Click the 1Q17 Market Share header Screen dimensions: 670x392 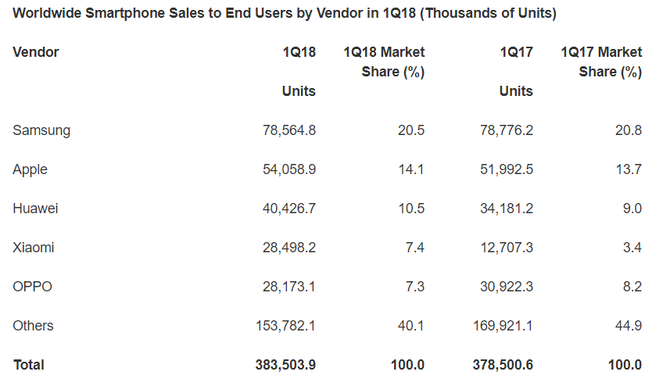pyautogui.click(x=601, y=62)
